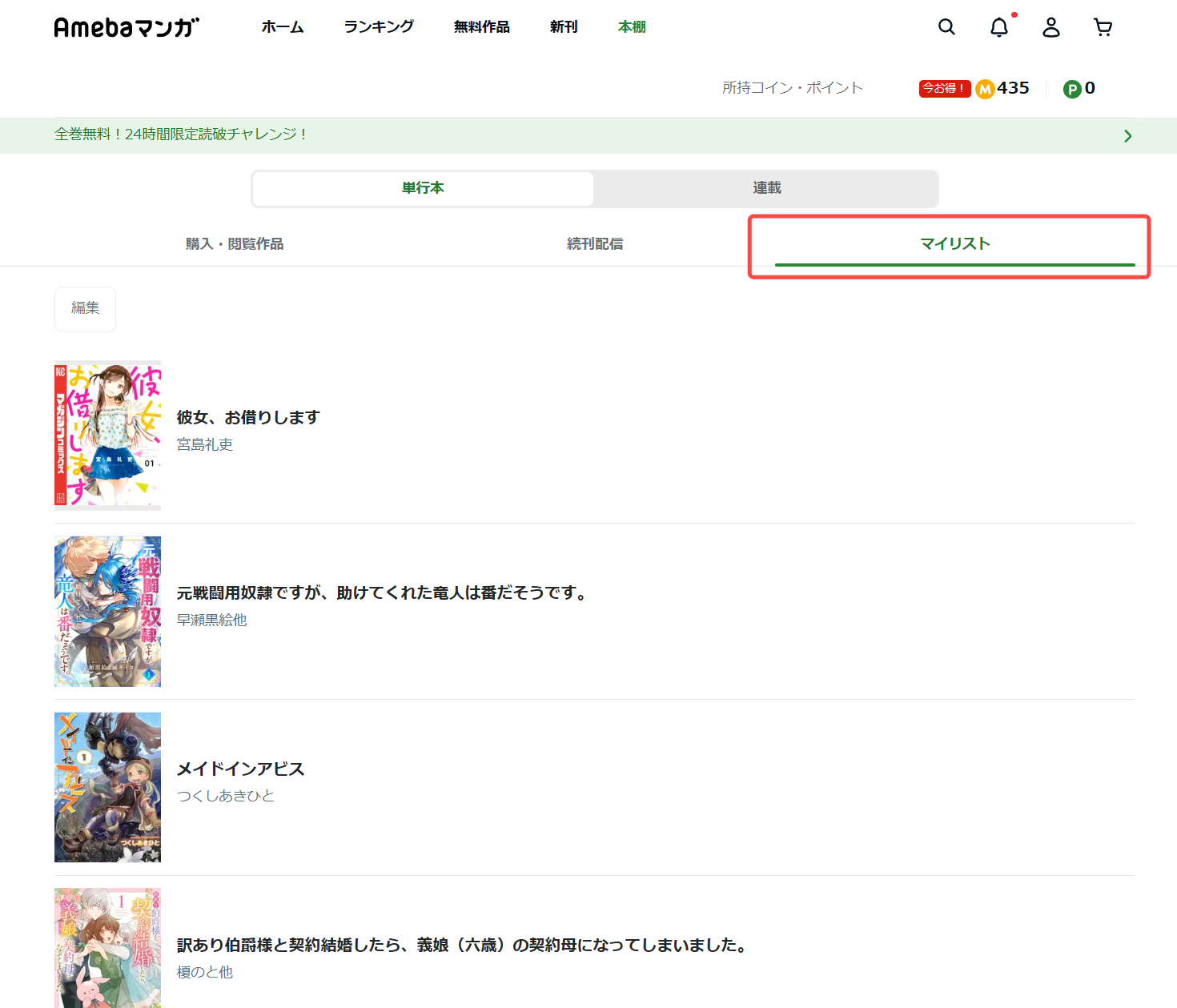Click author name 榎のと他
This screenshot has height=1008, width=1177.
tap(205, 972)
